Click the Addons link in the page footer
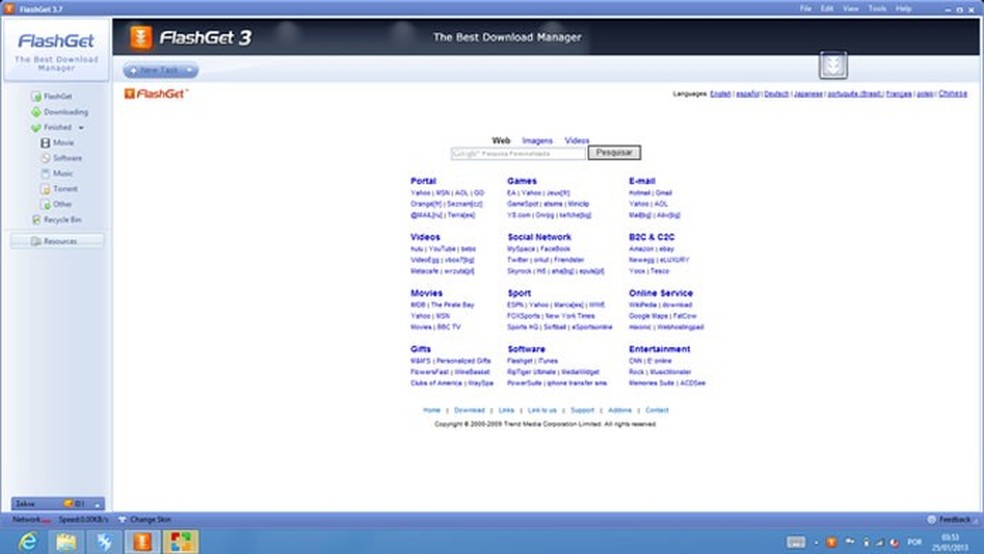 pos(619,410)
